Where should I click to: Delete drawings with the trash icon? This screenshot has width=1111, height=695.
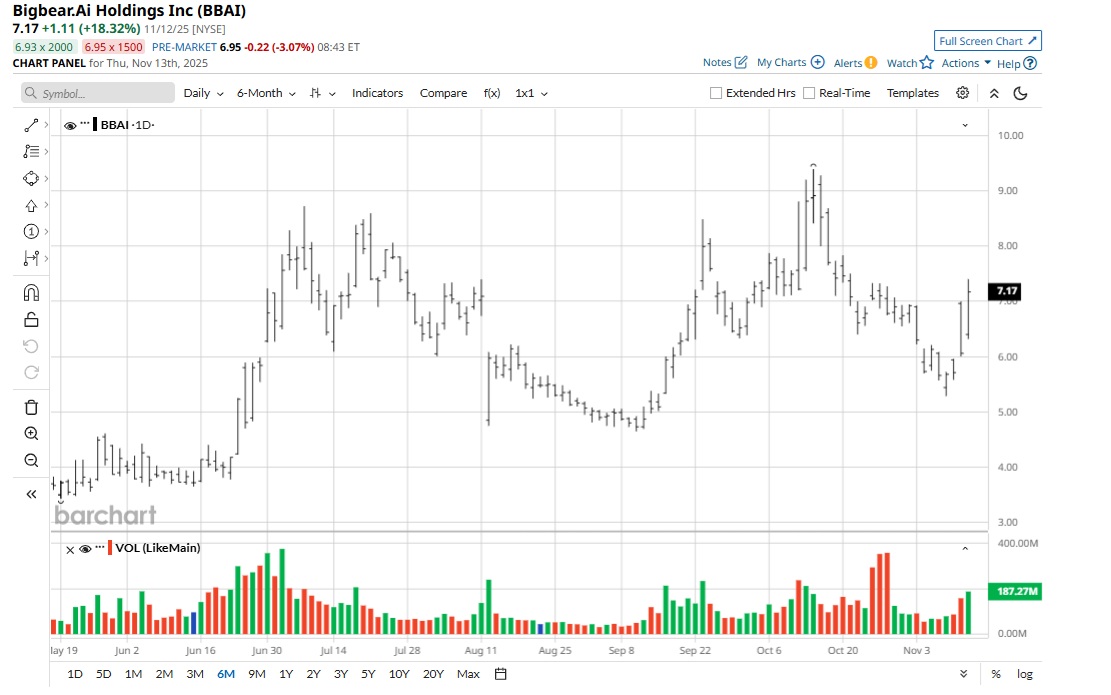30,407
